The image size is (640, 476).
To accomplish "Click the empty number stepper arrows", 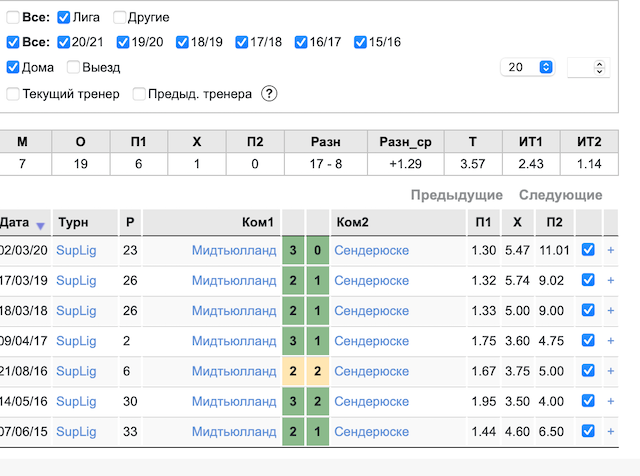I will [x=599, y=67].
